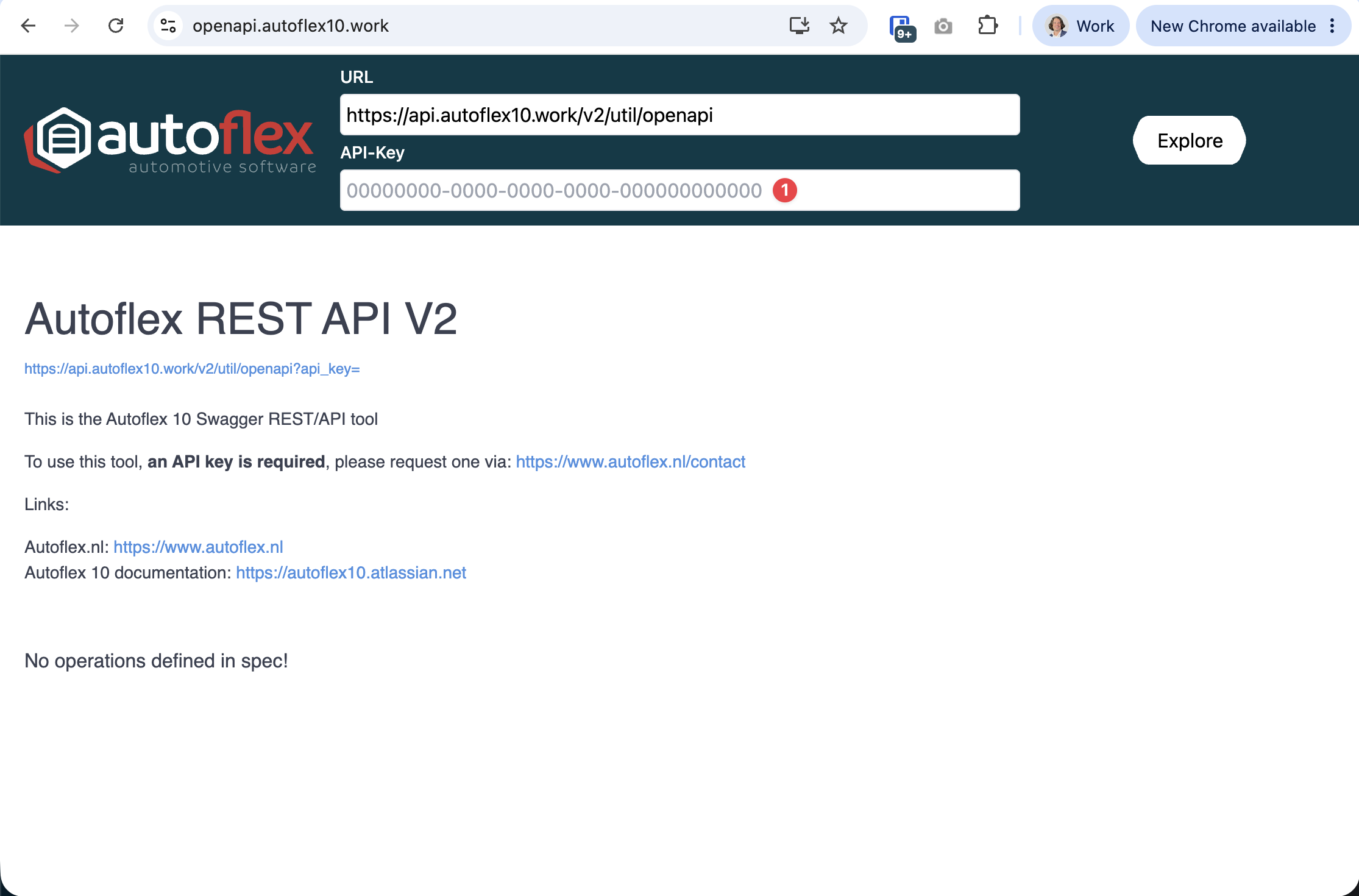Go forward to the next page
Viewport: 1359px width, 896px height.
(x=72, y=26)
